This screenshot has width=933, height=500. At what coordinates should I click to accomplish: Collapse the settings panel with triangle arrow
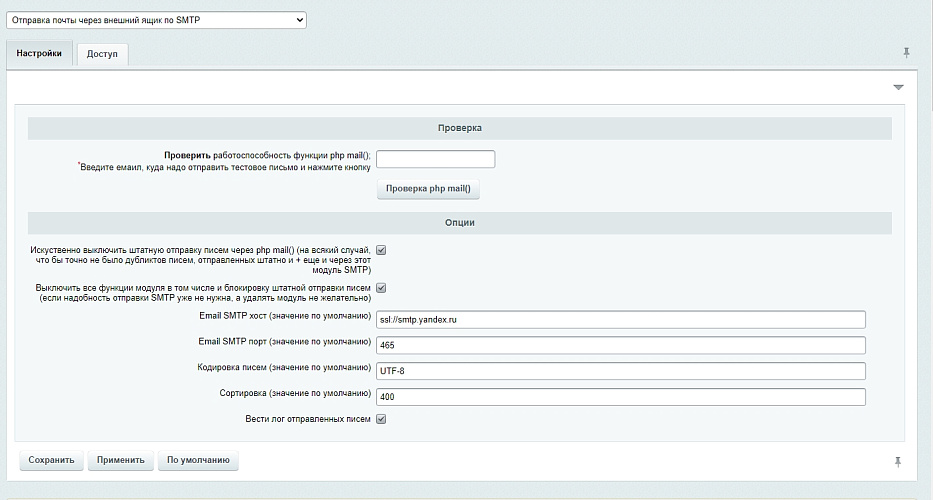coord(898,88)
